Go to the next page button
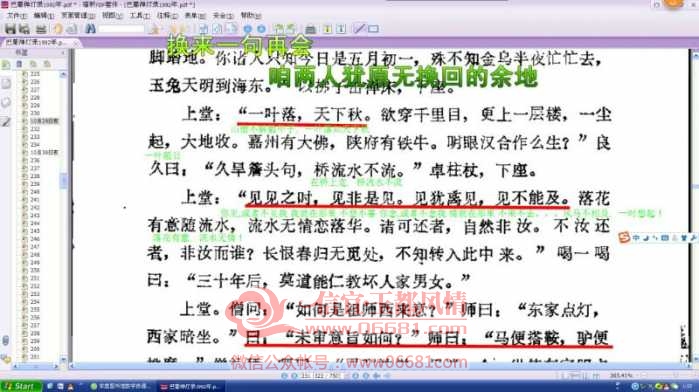This screenshot has width=699, height=392. 355,376
